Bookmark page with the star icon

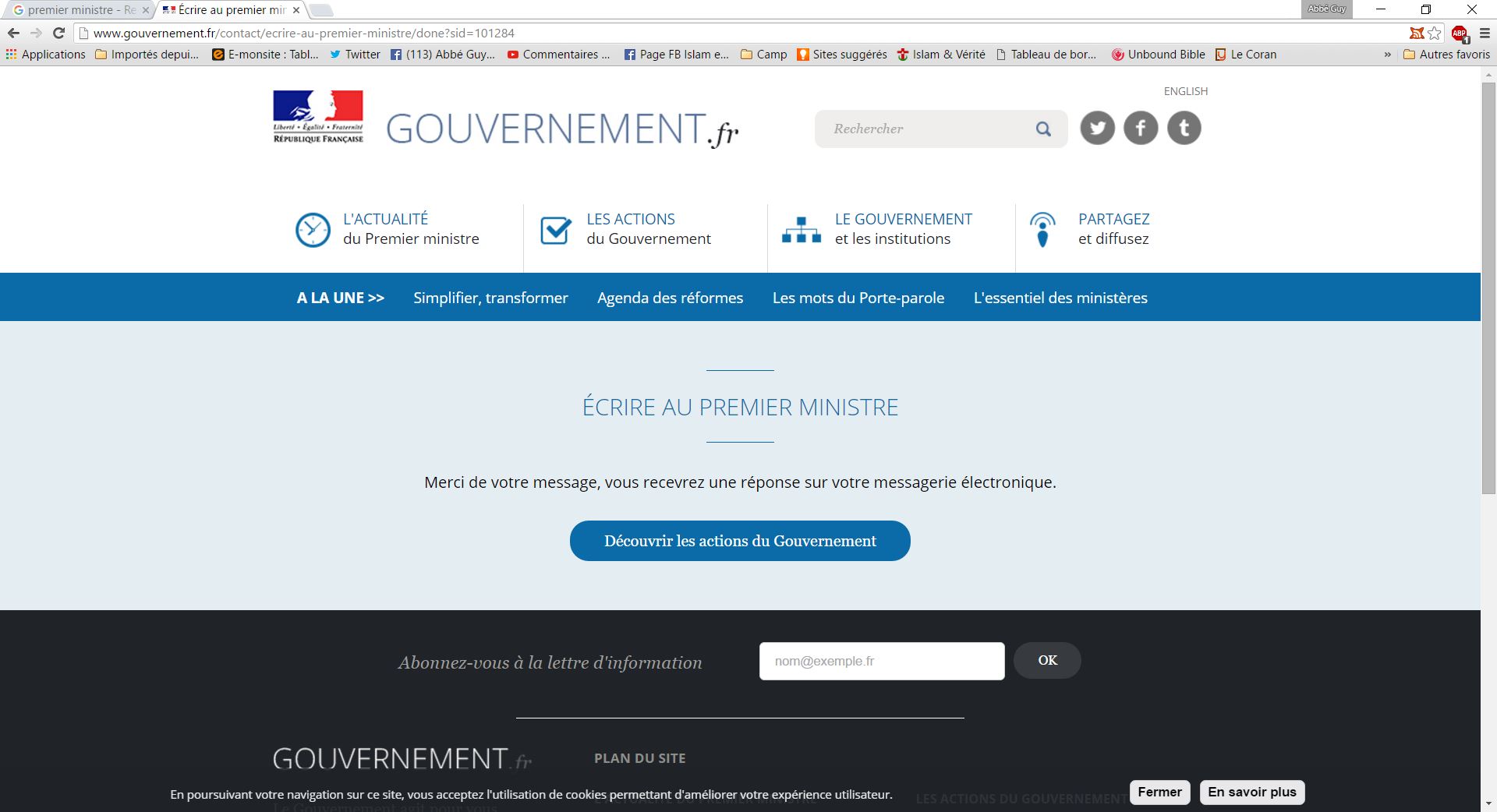1434,33
